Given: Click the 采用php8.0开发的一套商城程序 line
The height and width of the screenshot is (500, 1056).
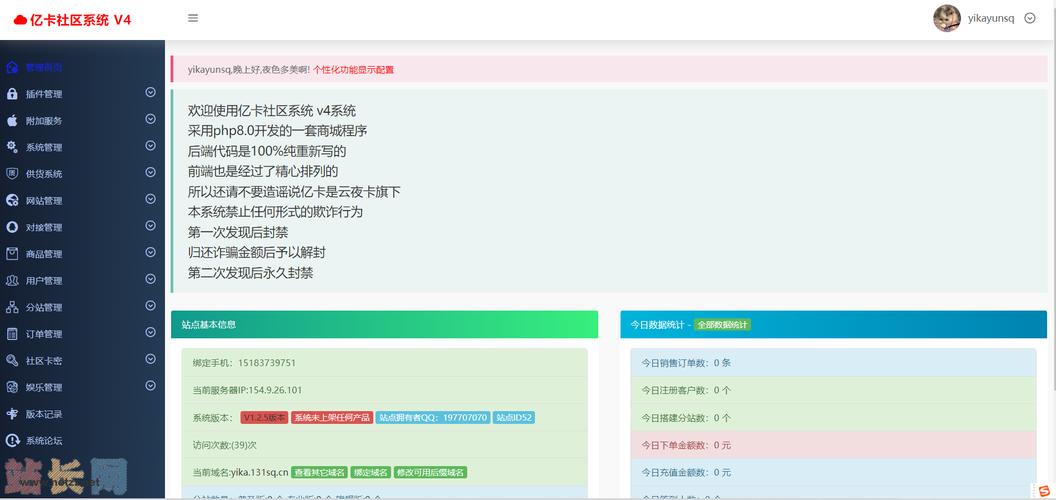Looking at the screenshot, I should [277, 131].
